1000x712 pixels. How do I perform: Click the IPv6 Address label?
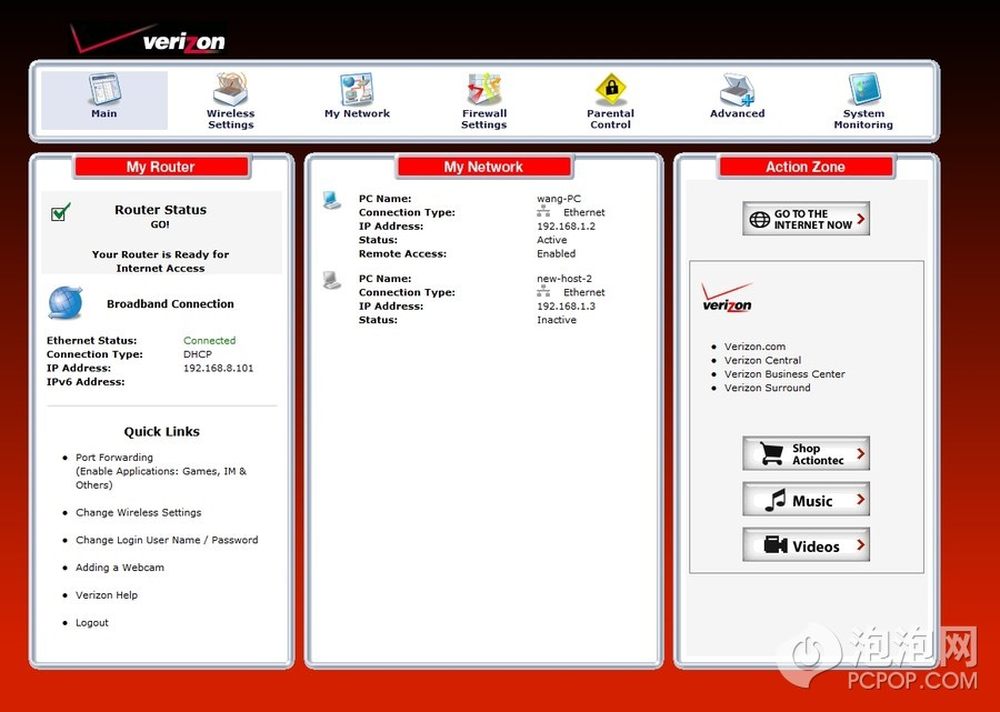click(85, 382)
